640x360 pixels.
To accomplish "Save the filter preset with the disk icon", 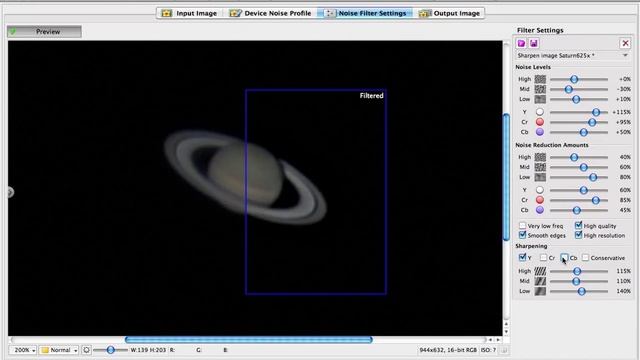I will pos(533,43).
